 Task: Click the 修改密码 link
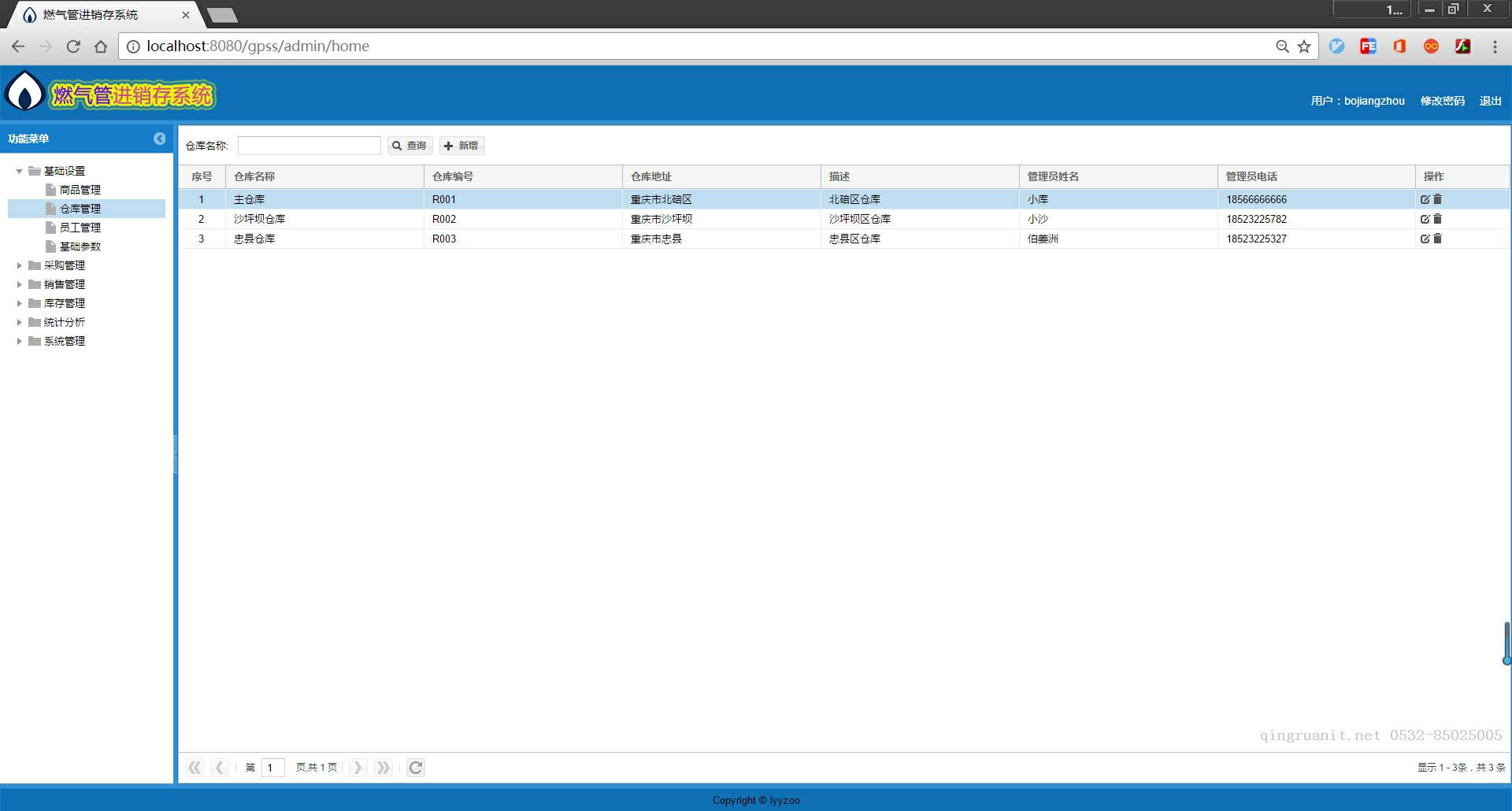pos(1442,101)
